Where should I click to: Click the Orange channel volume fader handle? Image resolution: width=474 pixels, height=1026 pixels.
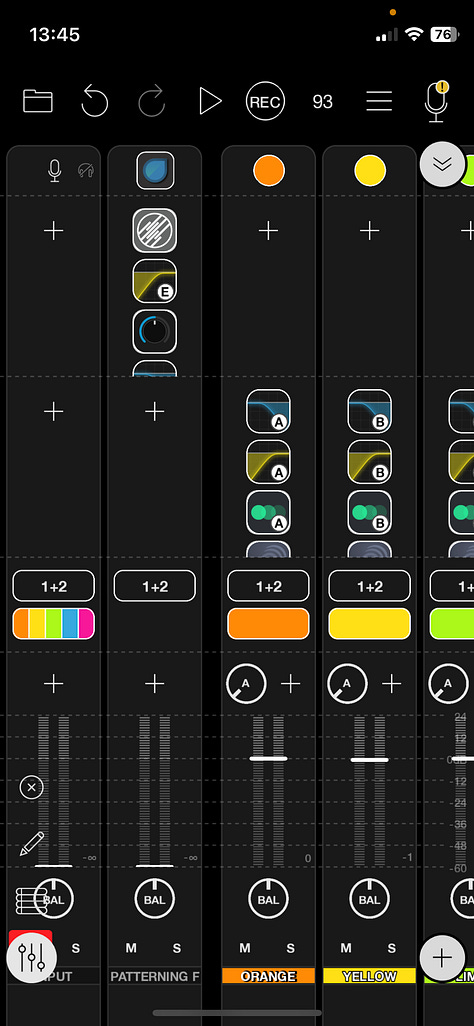(x=268, y=758)
